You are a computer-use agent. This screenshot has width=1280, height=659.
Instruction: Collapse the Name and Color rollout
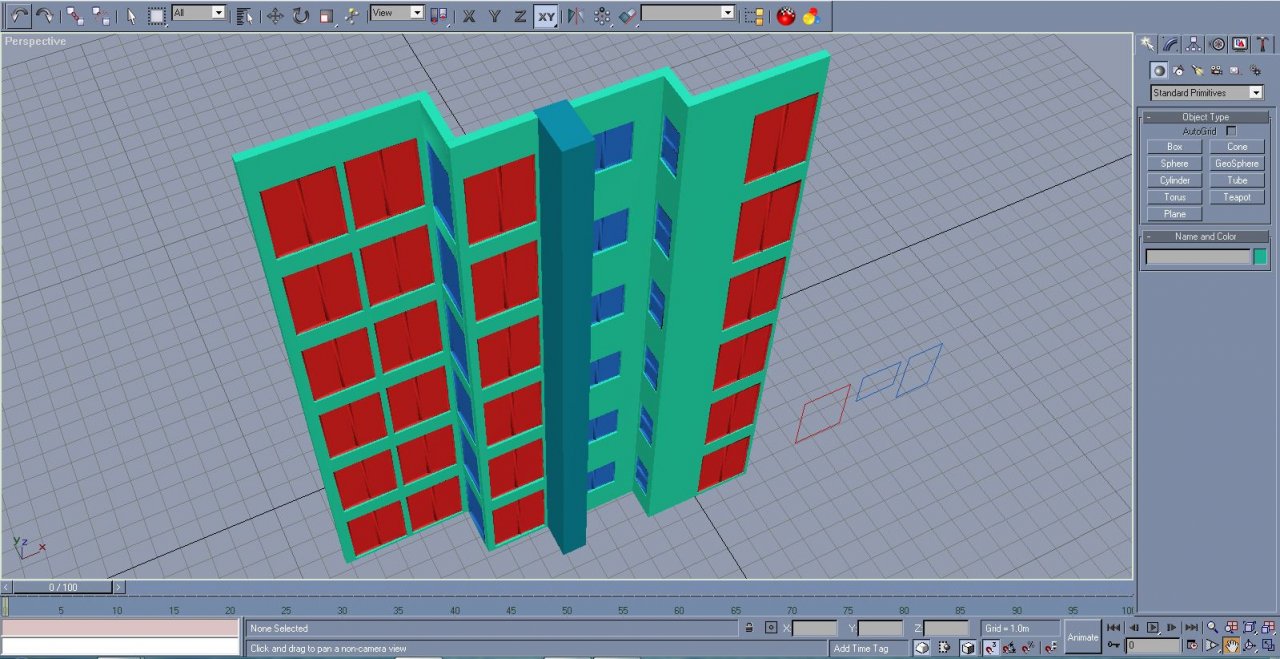1205,237
